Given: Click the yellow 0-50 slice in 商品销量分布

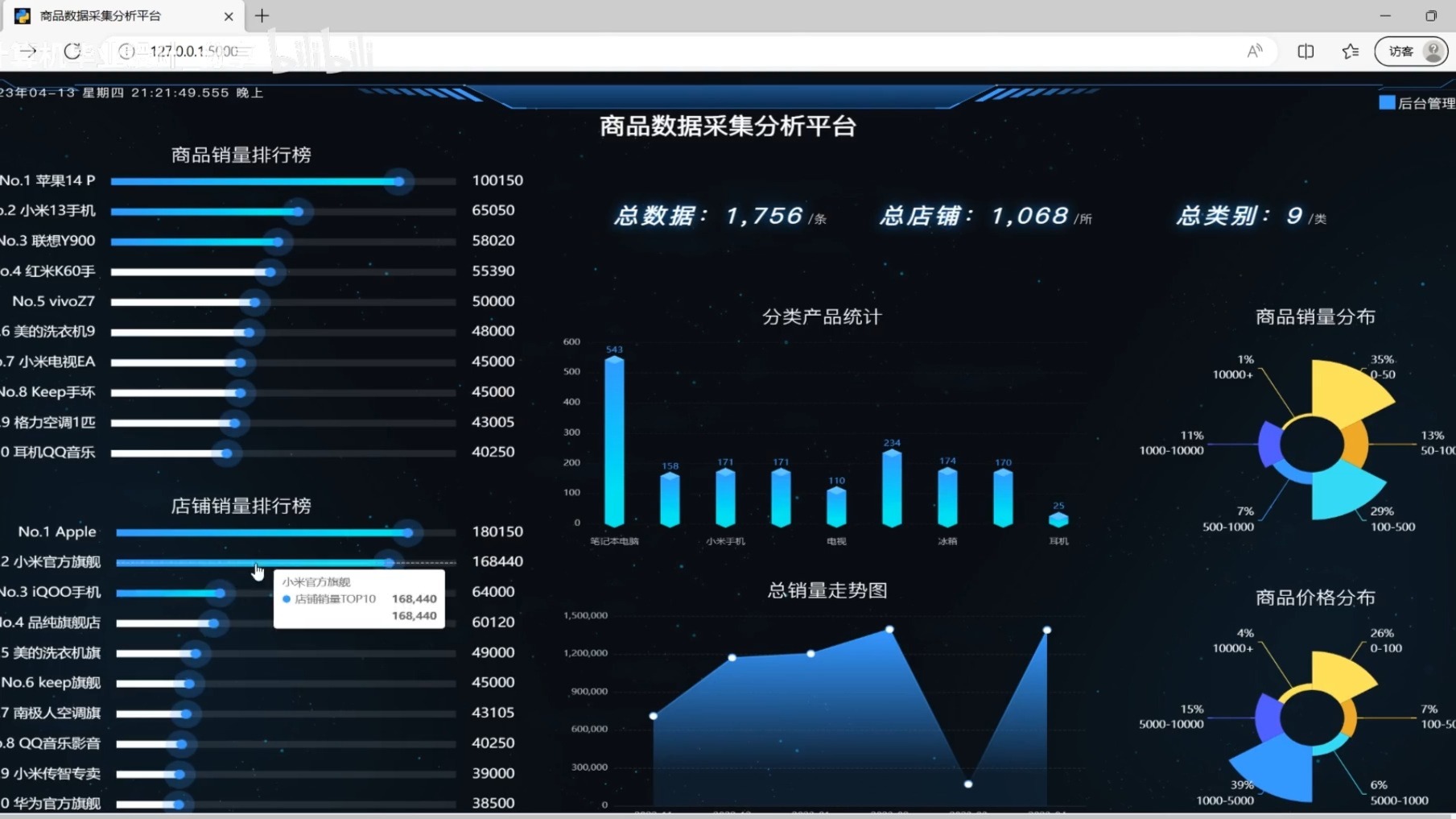Looking at the screenshot, I should coord(1346,391).
